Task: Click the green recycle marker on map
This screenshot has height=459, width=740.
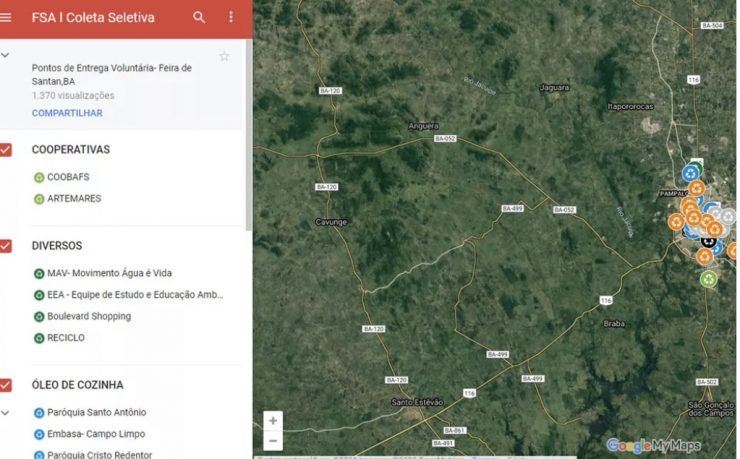Action: tap(708, 279)
